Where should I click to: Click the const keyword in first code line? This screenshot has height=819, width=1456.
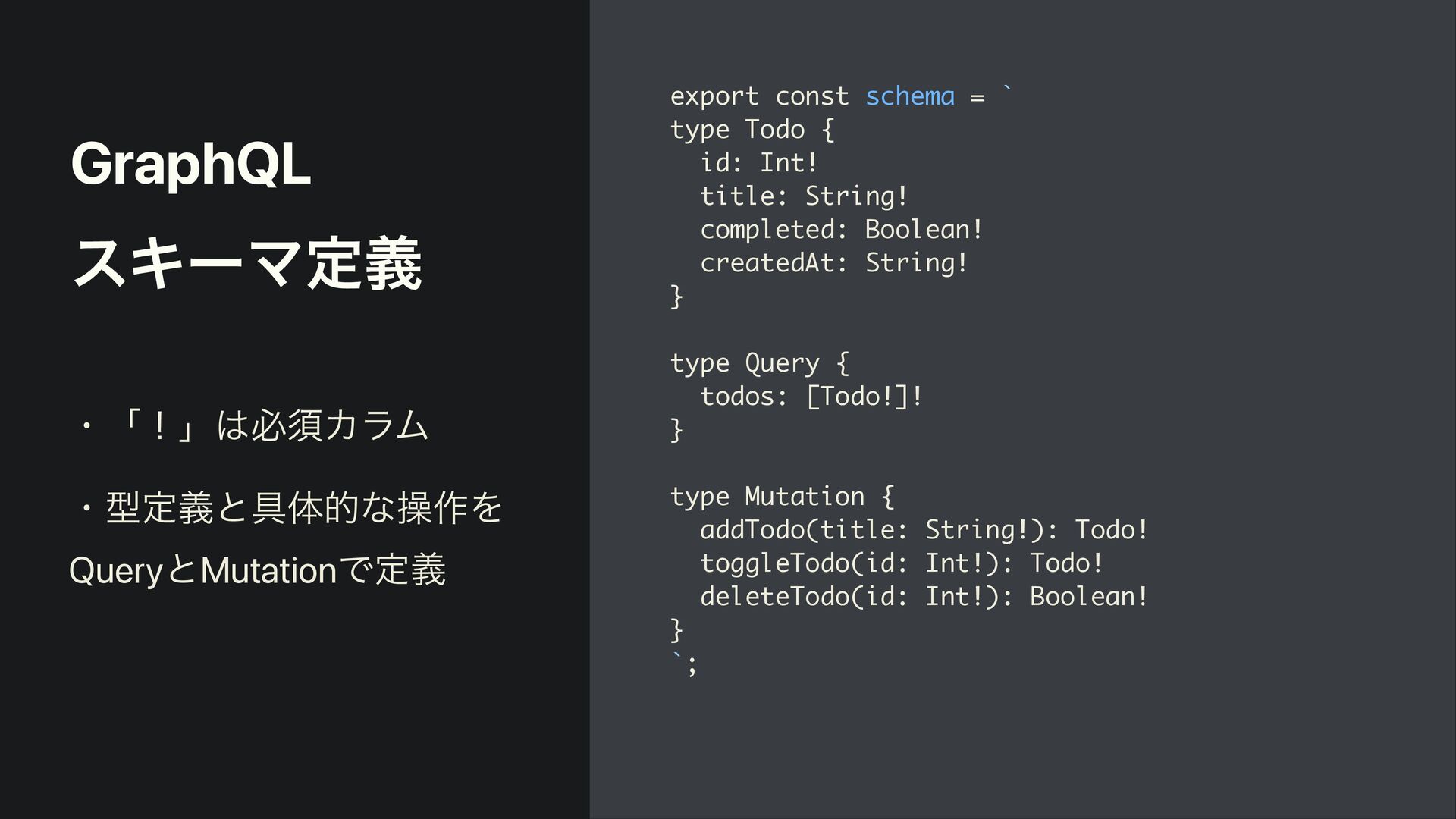[x=811, y=96]
